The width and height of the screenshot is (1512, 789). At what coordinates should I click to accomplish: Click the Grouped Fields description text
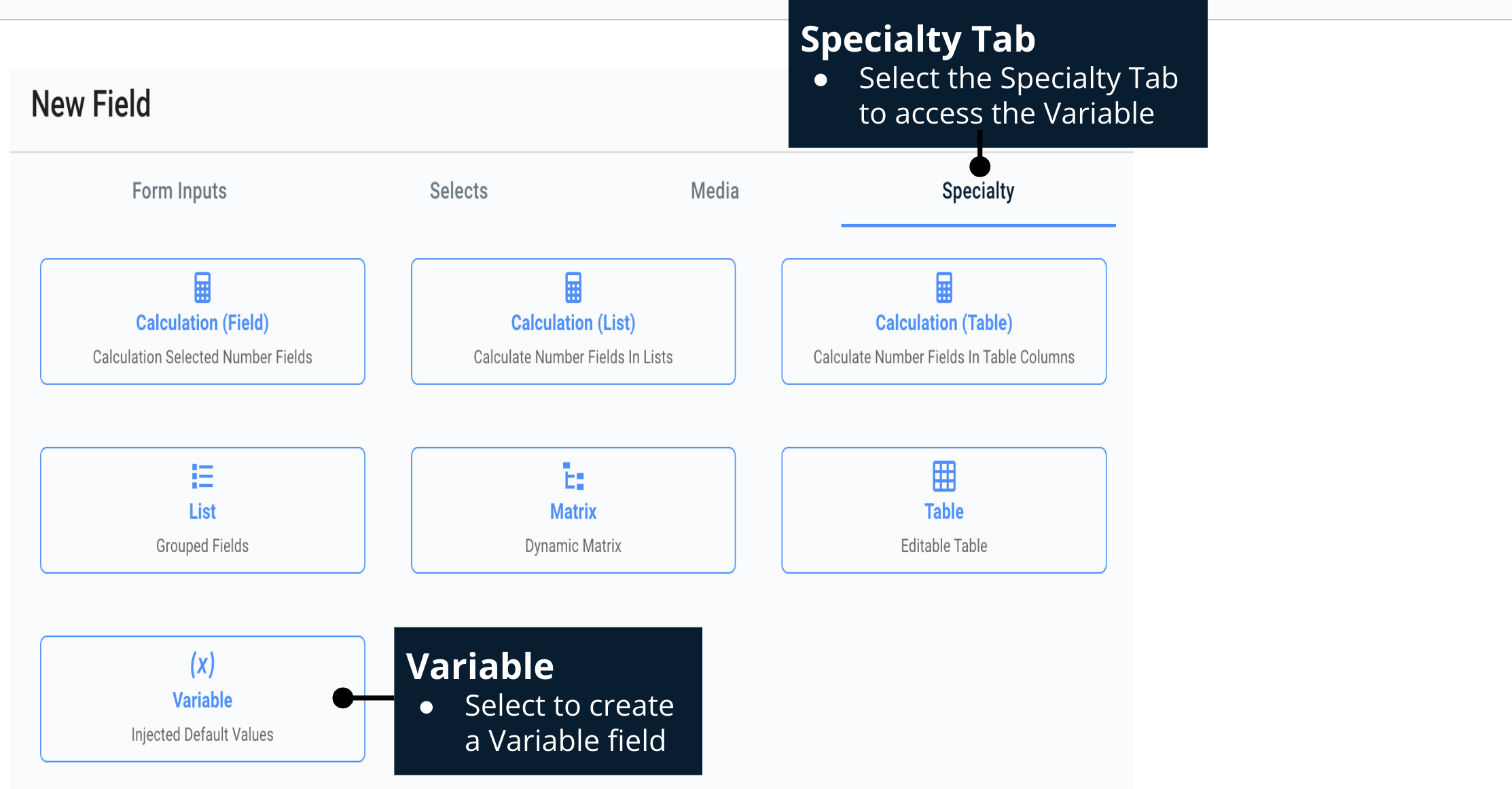tap(202, 546)
